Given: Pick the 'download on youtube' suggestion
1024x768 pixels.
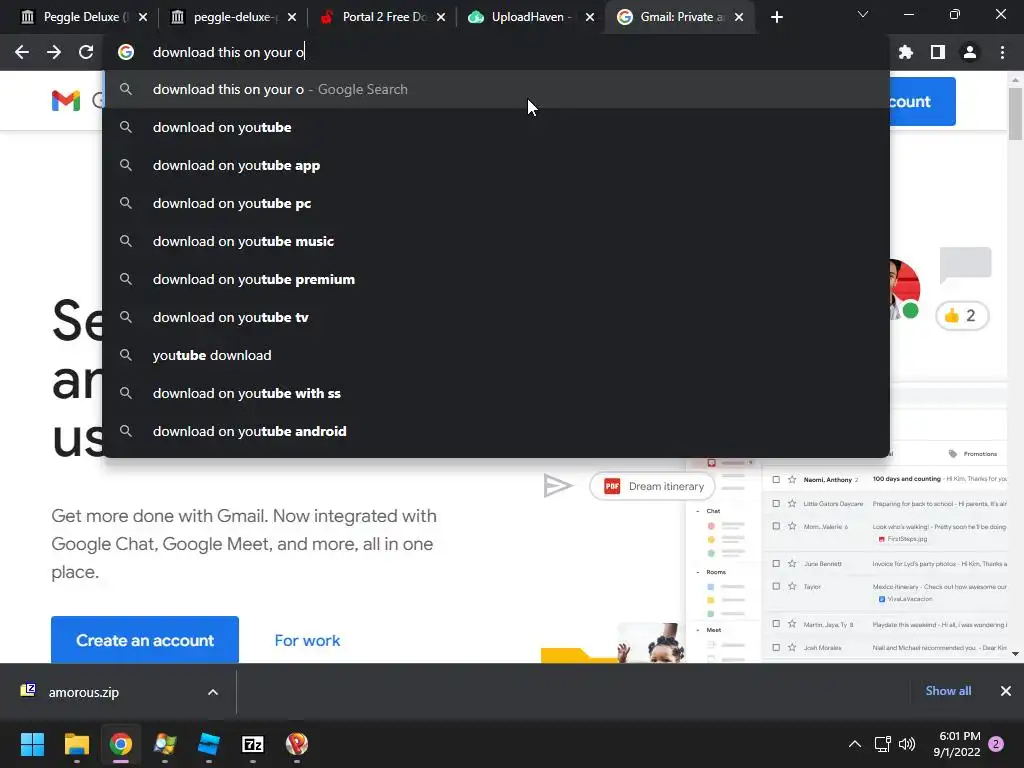Looking at the screenshot, I should (496, 127).
